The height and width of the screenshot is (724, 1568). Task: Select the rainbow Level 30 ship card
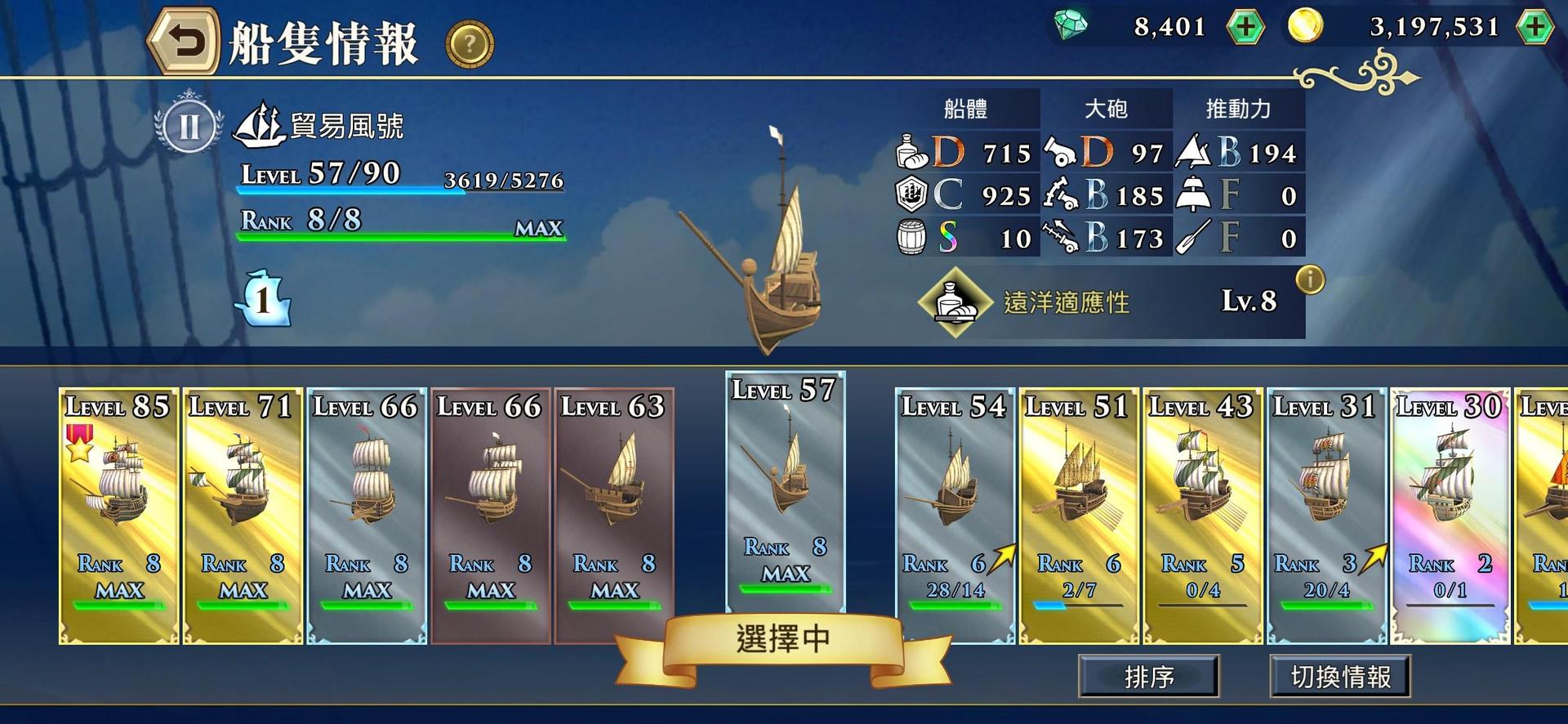pyautogui.click(x=1450, y=516)
